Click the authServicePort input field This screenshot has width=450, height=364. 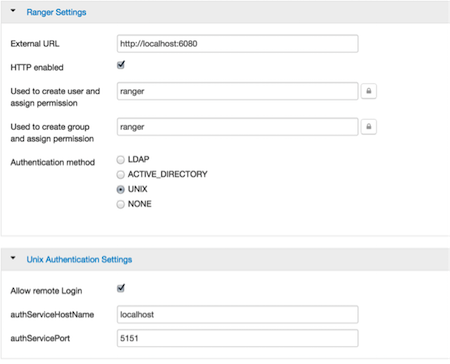(x=238, y=338)
